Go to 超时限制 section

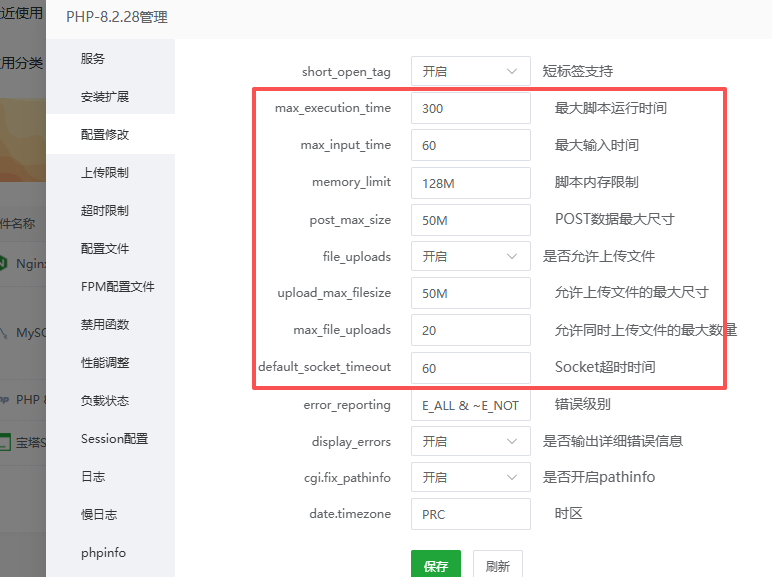tap(105, 210)
